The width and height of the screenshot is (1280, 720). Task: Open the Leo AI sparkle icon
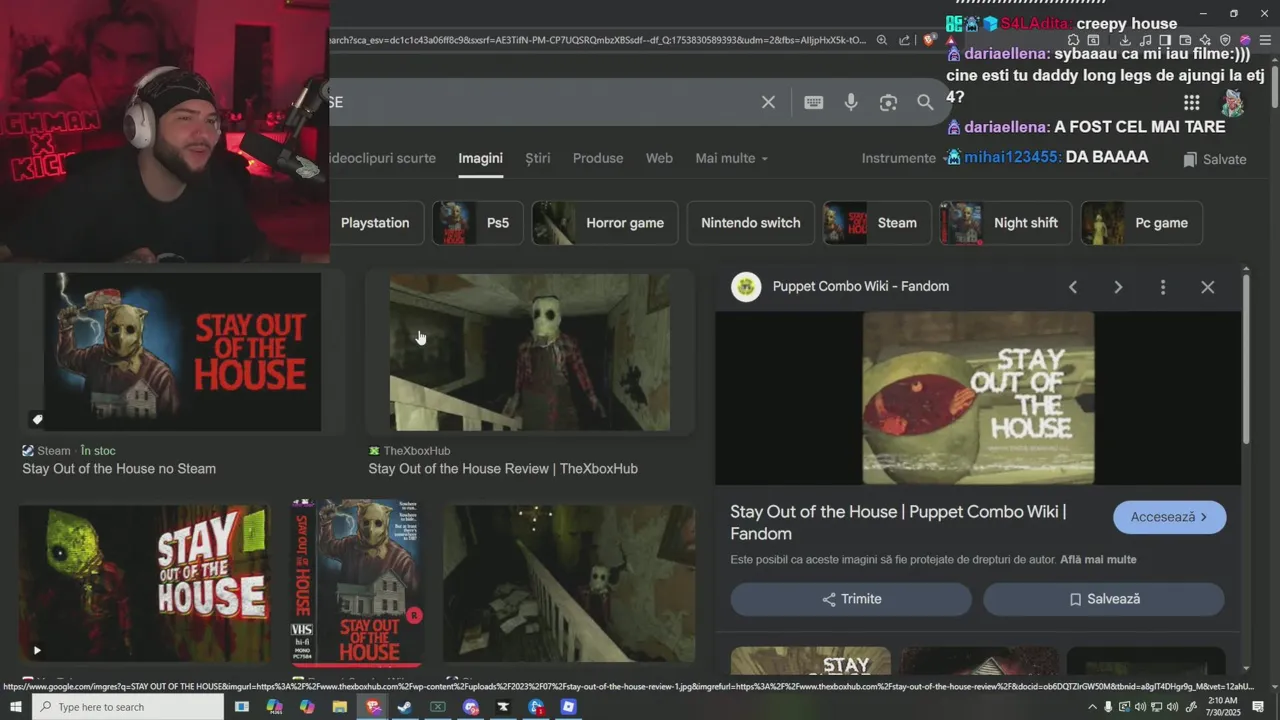click(x=1205, y=40)
